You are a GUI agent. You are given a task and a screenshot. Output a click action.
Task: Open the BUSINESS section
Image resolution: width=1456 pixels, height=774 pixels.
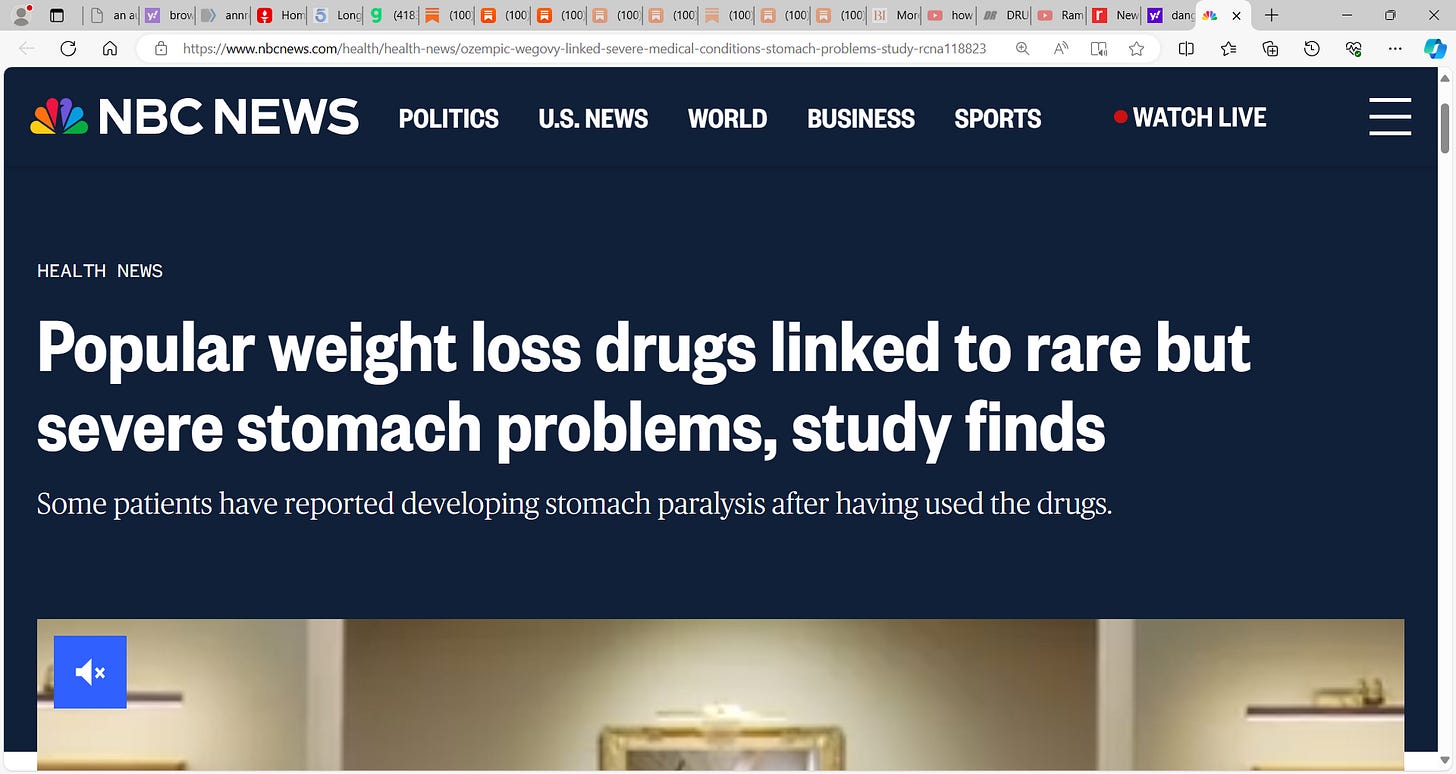click(861, 118)
